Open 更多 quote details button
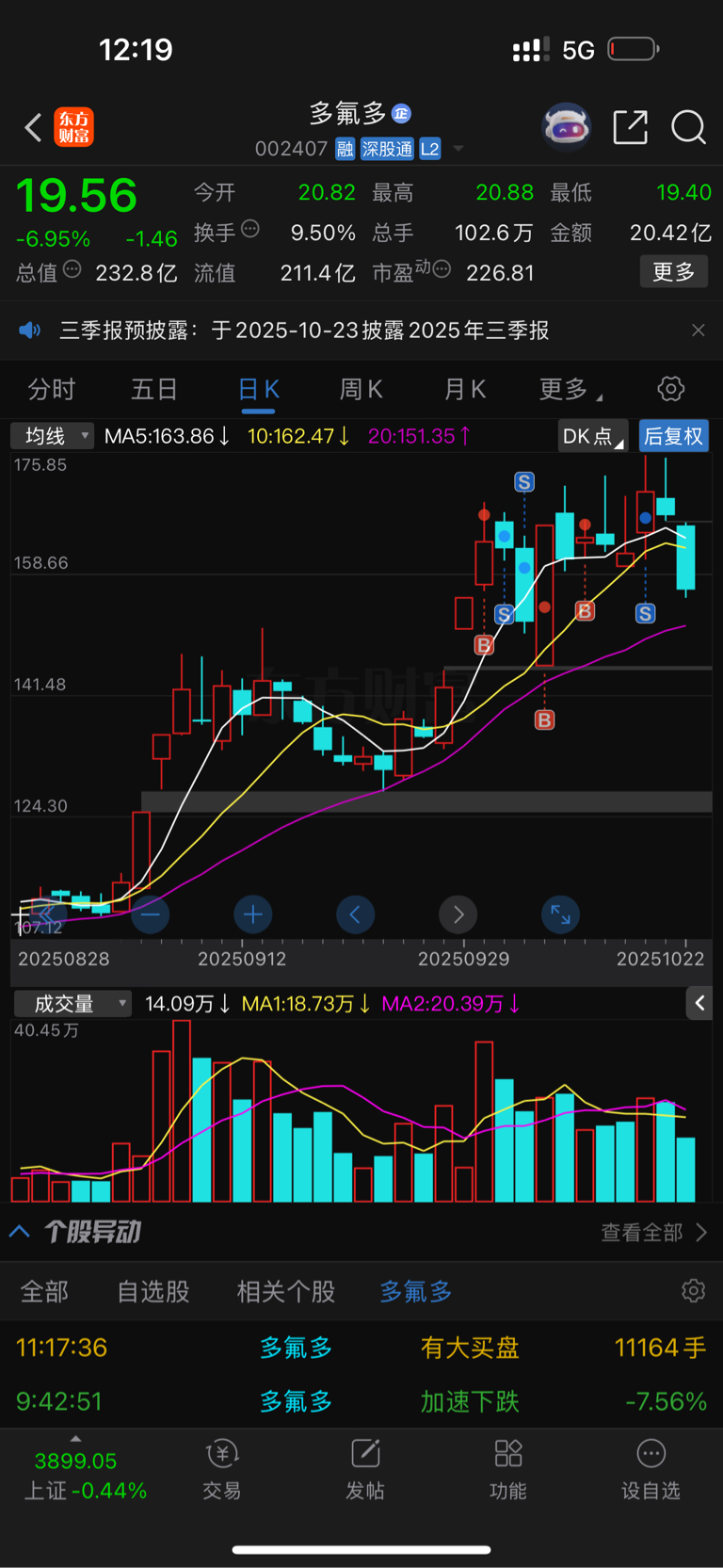Screen dimensions: 723x1568 673,272
